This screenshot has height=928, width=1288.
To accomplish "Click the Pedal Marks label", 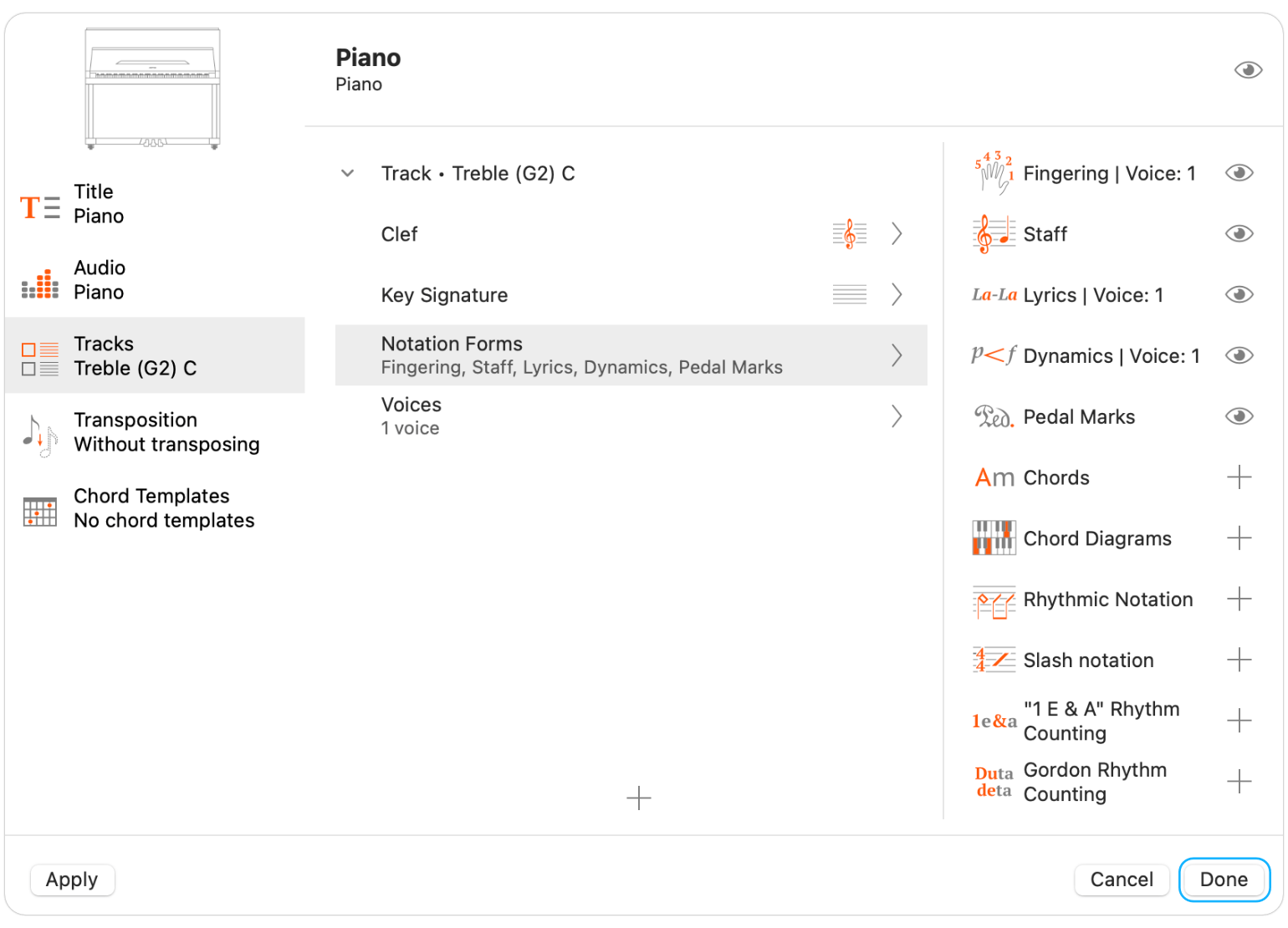I will pyautogui.click(x=1079, y=416).
